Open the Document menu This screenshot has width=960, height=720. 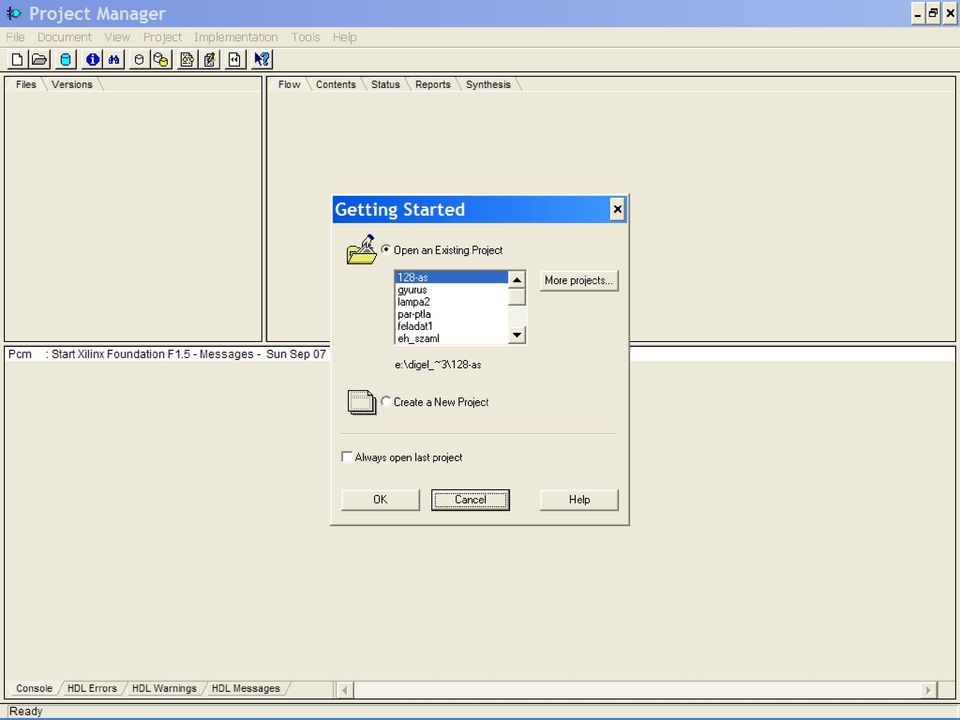pos(64,37)
